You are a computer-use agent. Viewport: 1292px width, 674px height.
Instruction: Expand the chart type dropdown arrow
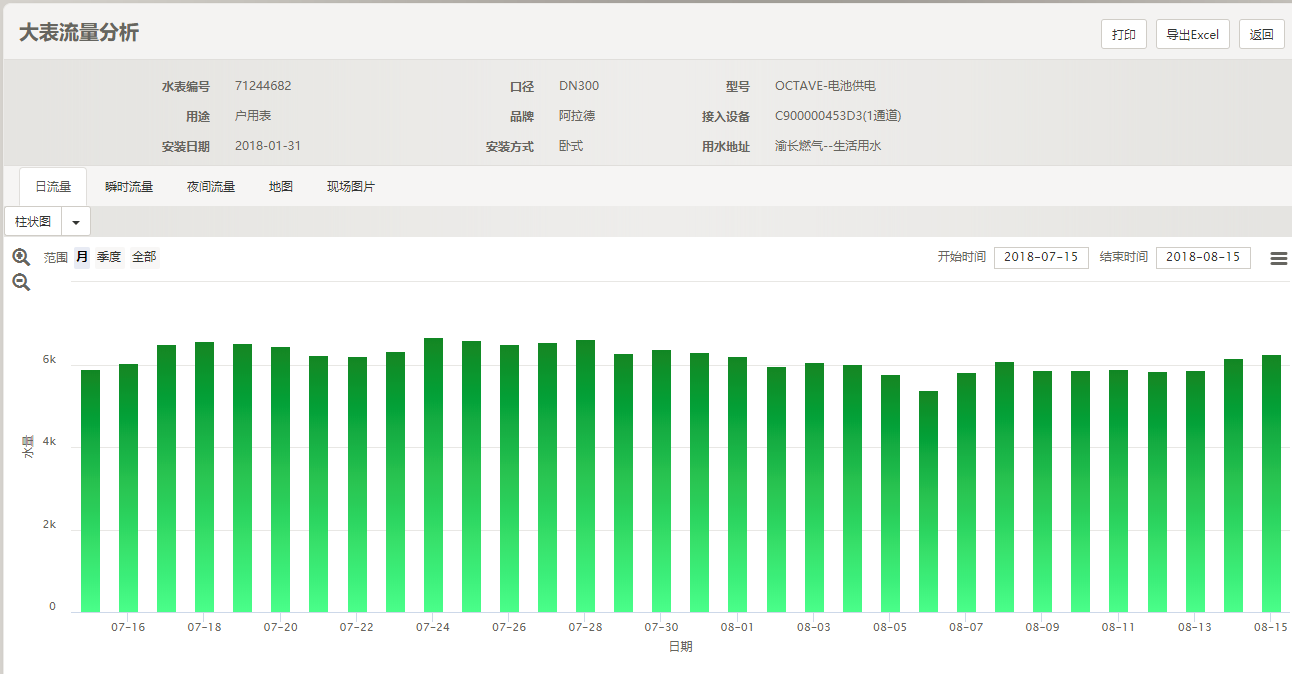click(76, 221)
